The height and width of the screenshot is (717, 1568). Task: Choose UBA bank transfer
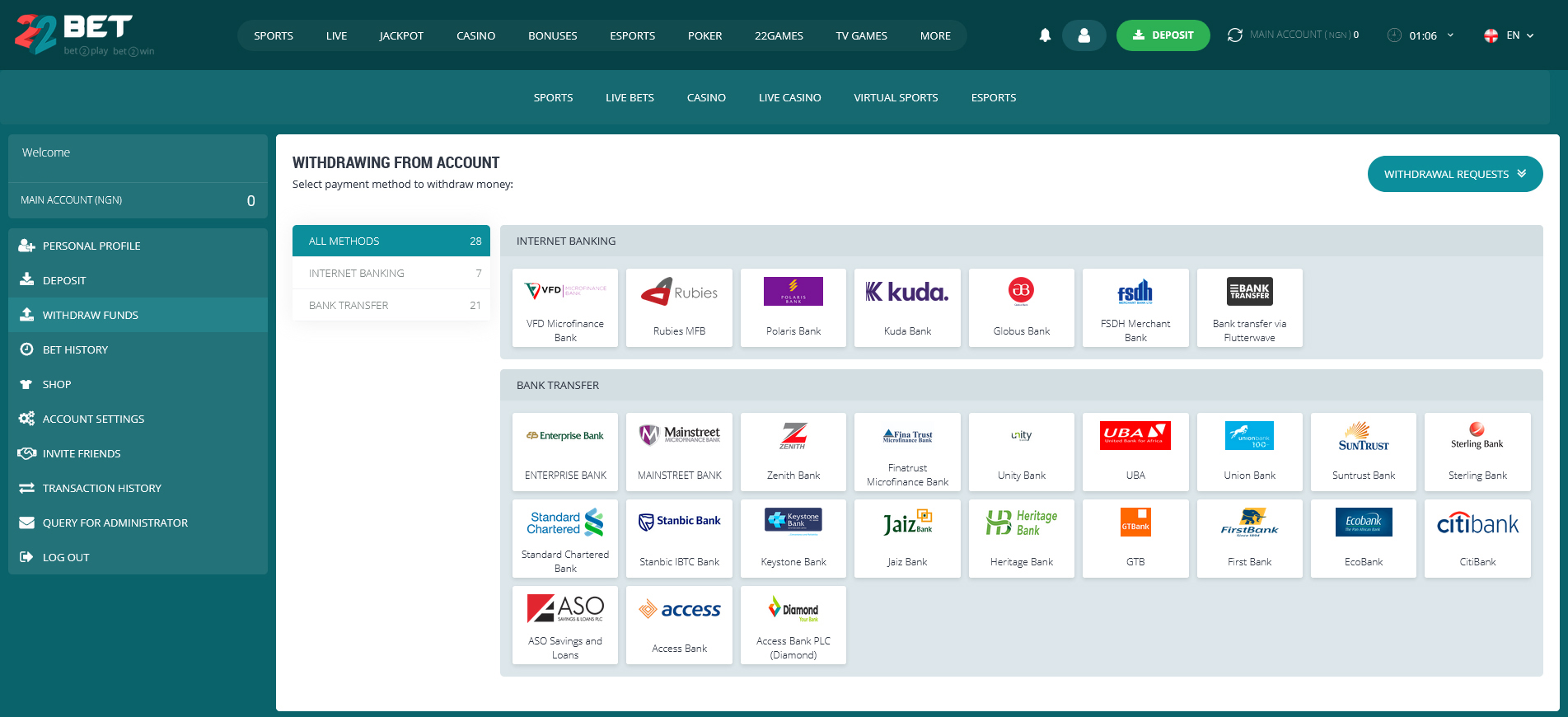coord(1135,452)
